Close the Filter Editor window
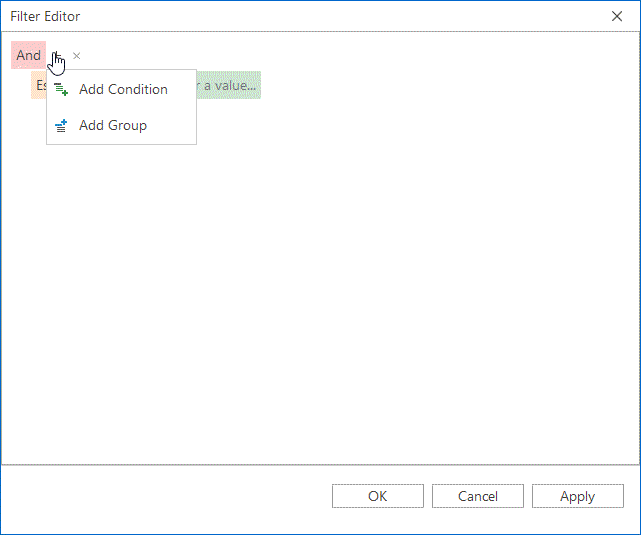Viewport: 641px width, 535px height. pyautogui.click(x=616, y=16)
